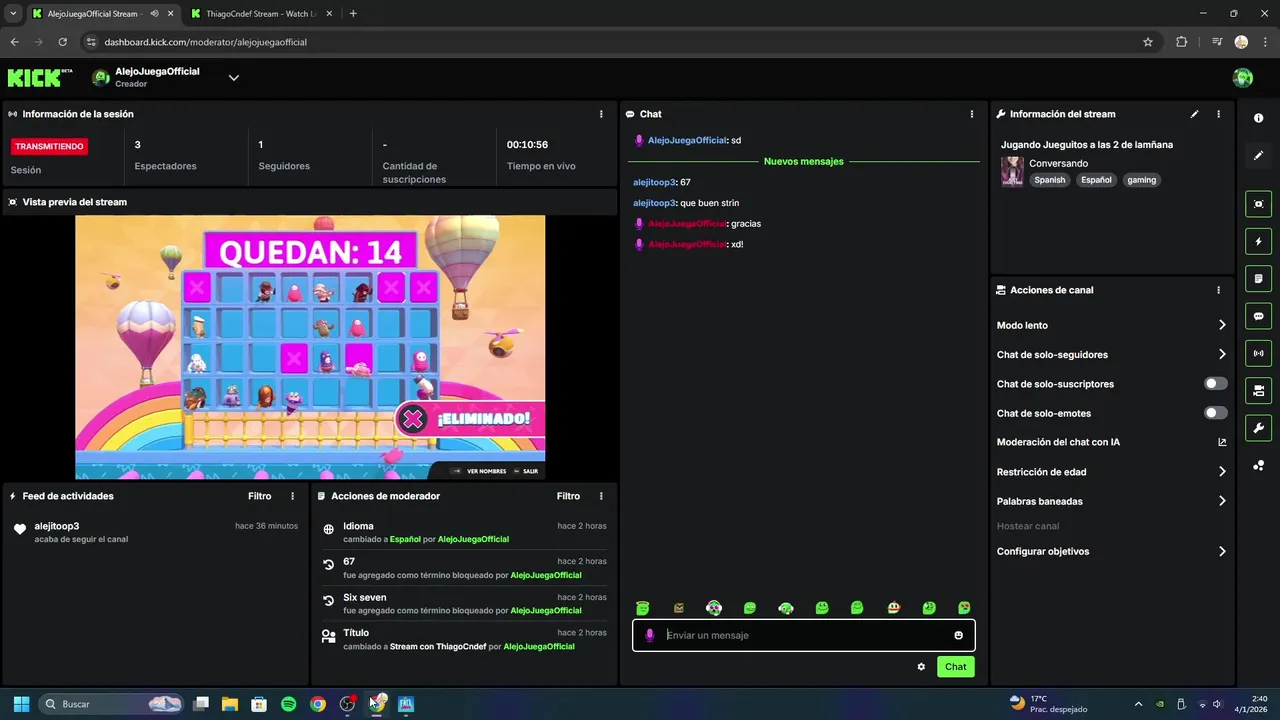
Task: Open Filtro in Feed de actividades
Action: click(x=260, y=496)
